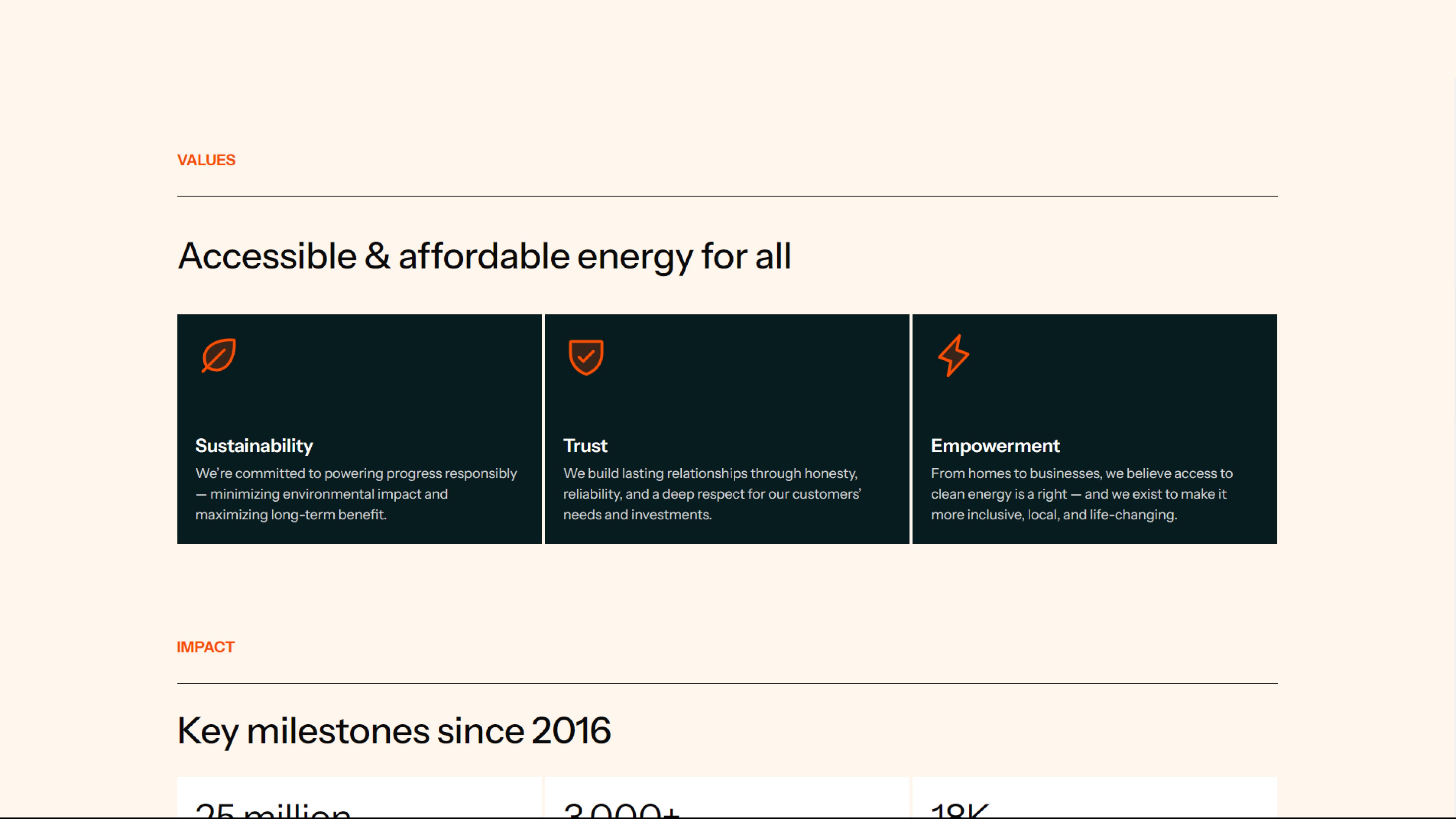Click 'Accessible & affordable energy for all' heading

pos(484,256)
